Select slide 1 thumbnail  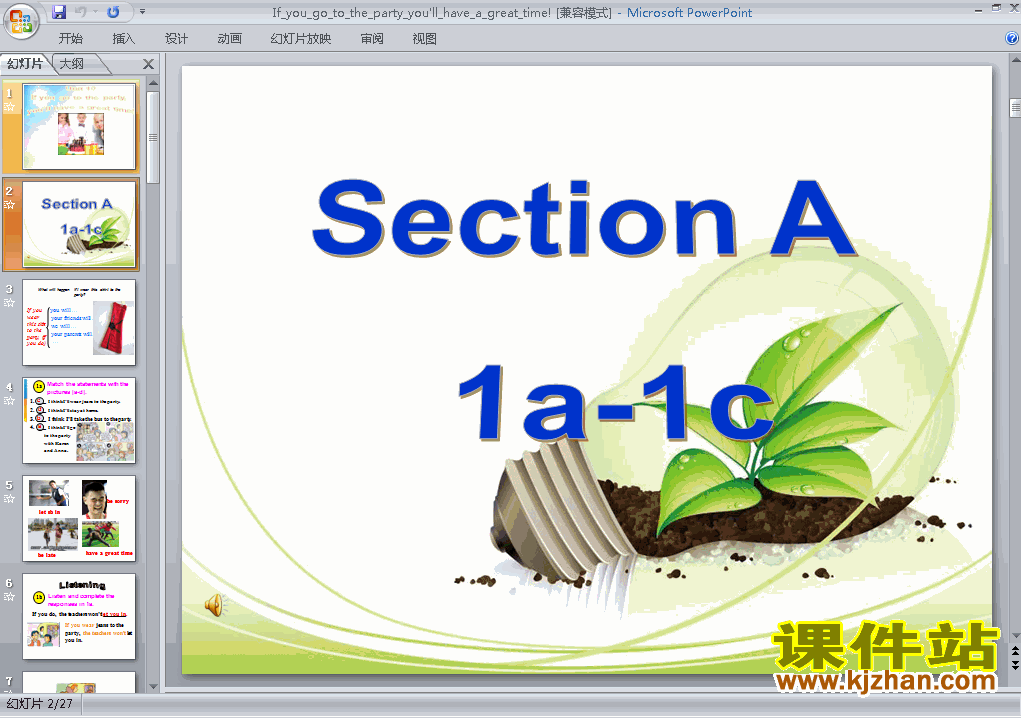(79, 126)
